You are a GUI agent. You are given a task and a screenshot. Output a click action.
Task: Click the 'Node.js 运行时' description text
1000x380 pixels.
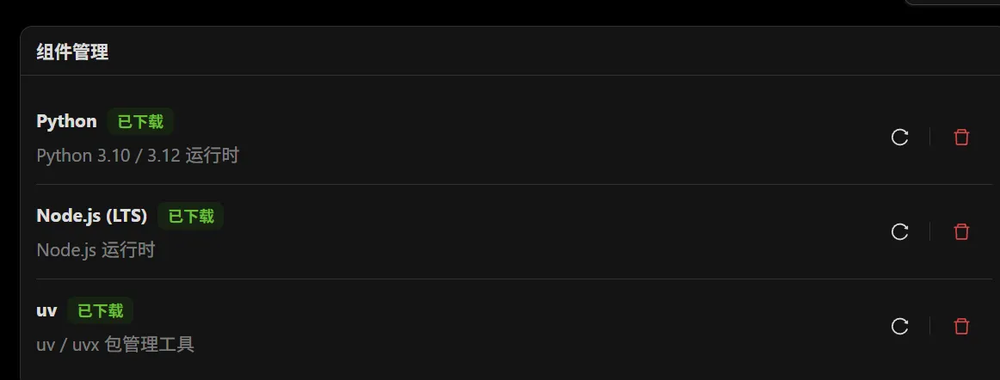[x=96, y=250]
